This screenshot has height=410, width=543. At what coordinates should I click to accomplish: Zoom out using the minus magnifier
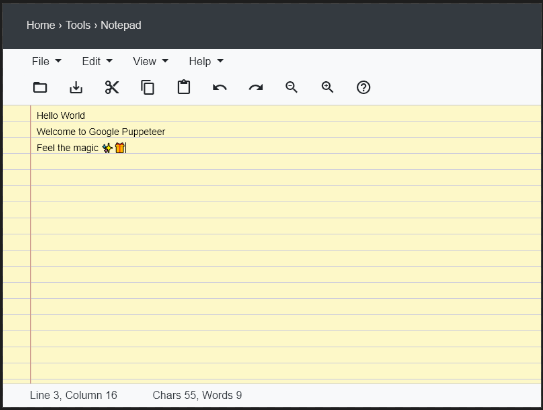pos(292,87)
